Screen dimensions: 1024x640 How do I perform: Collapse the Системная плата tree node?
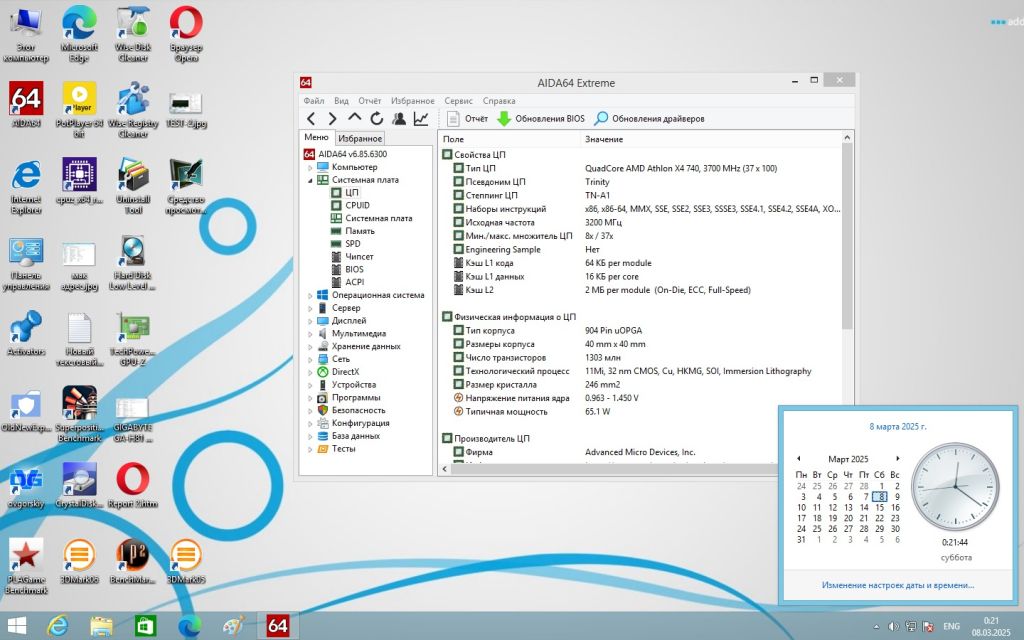(x=310, y=180)
